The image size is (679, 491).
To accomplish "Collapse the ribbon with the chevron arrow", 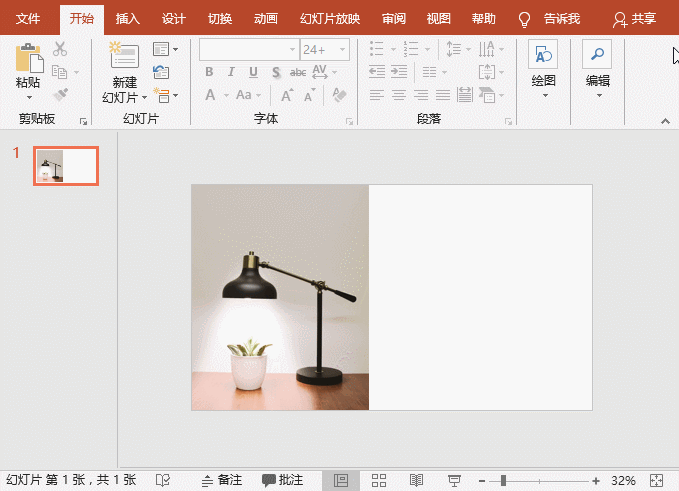I will coord(664,120).
